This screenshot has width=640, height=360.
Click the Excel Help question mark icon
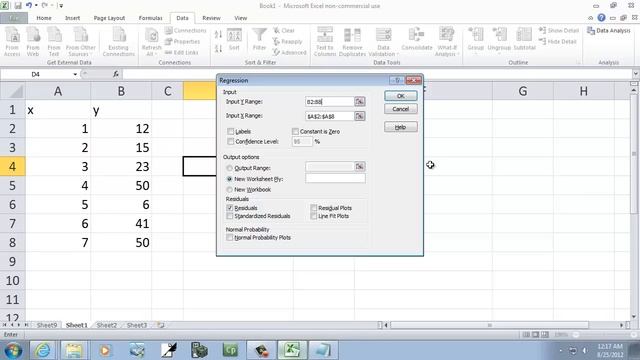click(x=601, y=18)
